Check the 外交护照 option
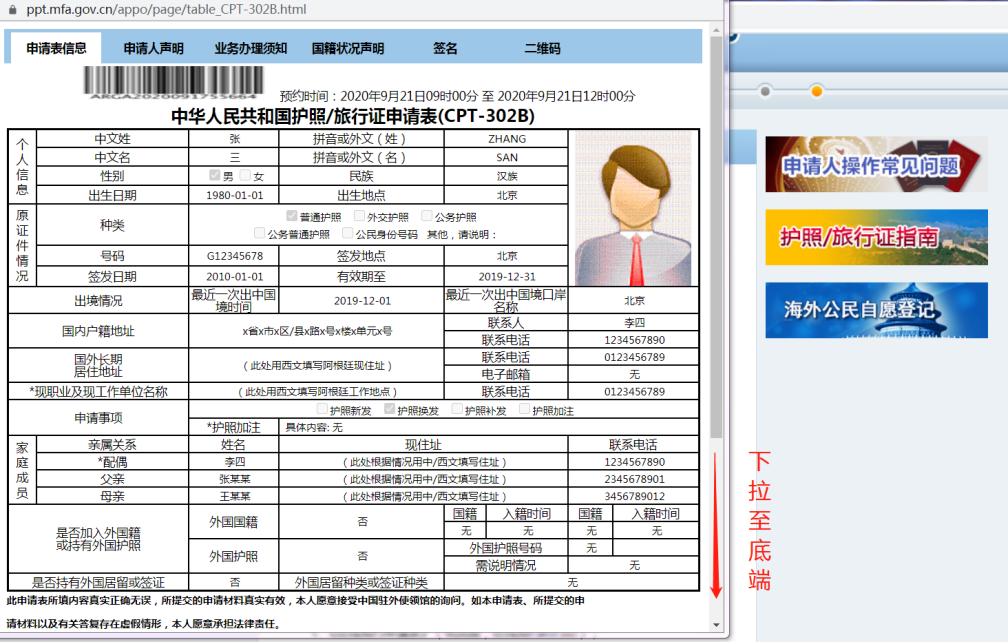Viewport: 1008px width, 642px height. tap(359, 216)
